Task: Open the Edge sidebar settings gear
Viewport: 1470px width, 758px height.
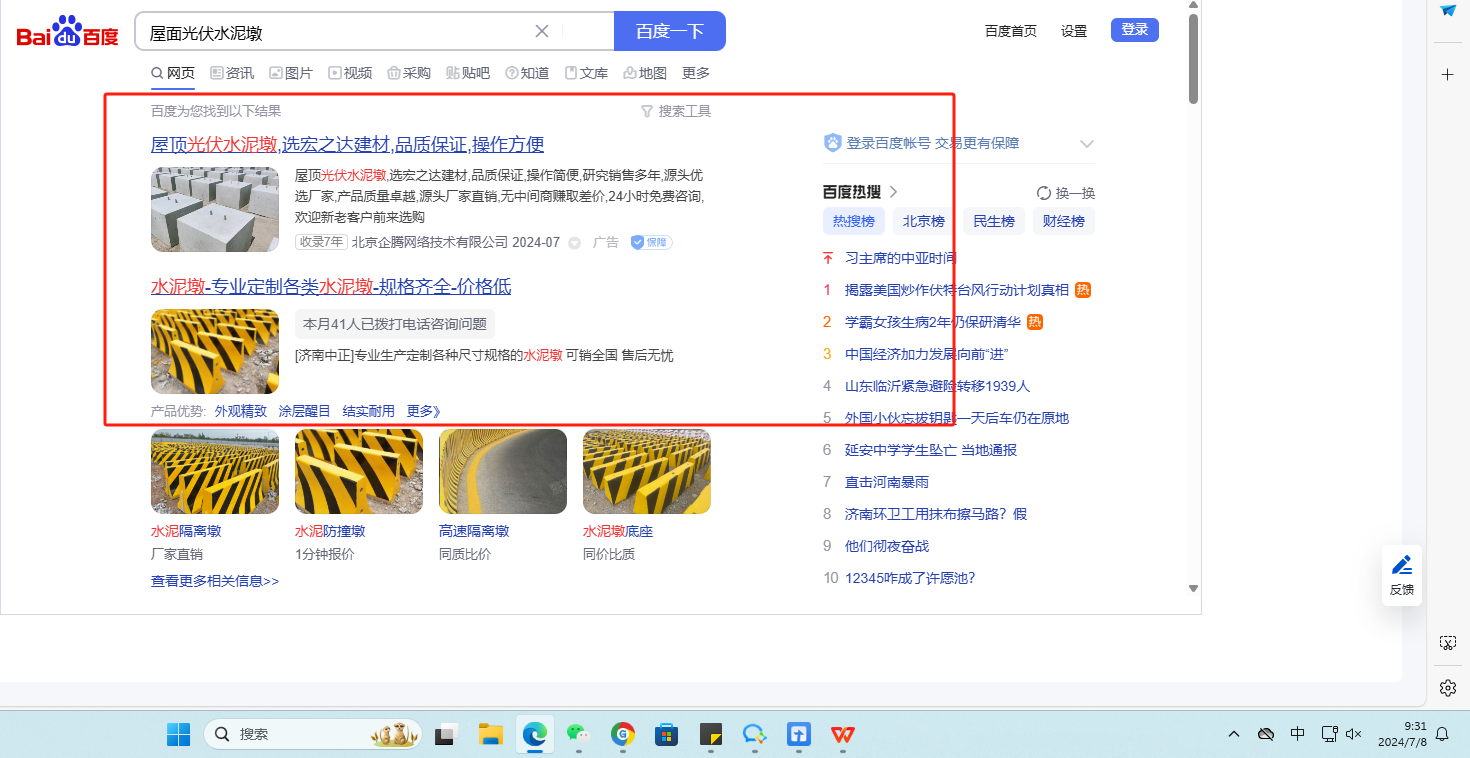Action: coord(1447,688)
